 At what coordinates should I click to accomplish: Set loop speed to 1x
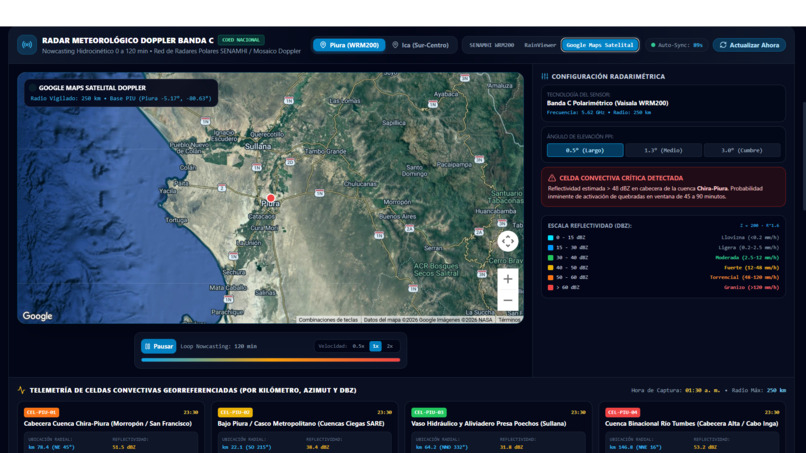(375, 346)
